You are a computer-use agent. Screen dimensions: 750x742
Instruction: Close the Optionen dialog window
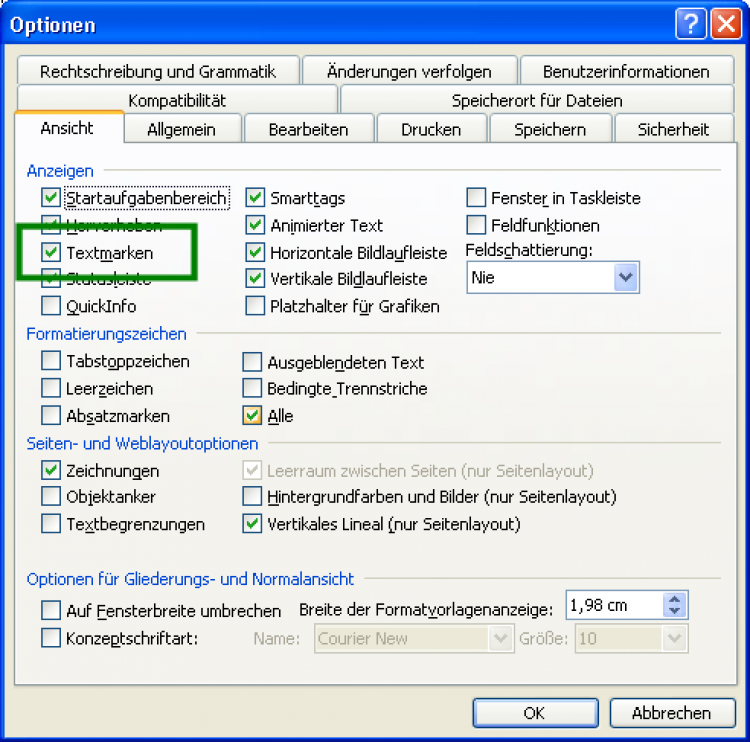click(725, 25)
